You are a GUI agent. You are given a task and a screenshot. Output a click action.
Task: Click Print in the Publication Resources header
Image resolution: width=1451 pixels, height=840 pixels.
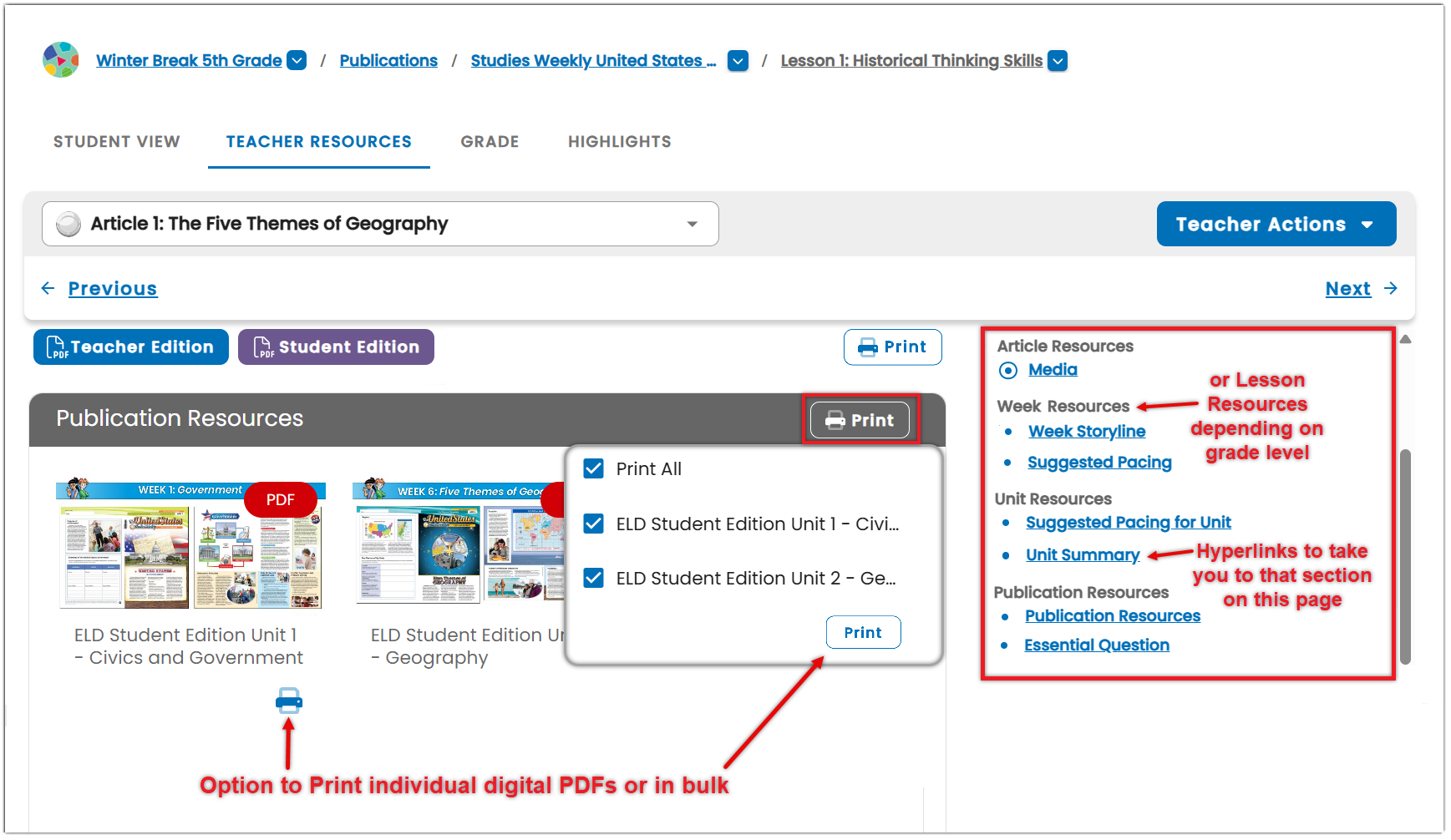coord(860,420)
